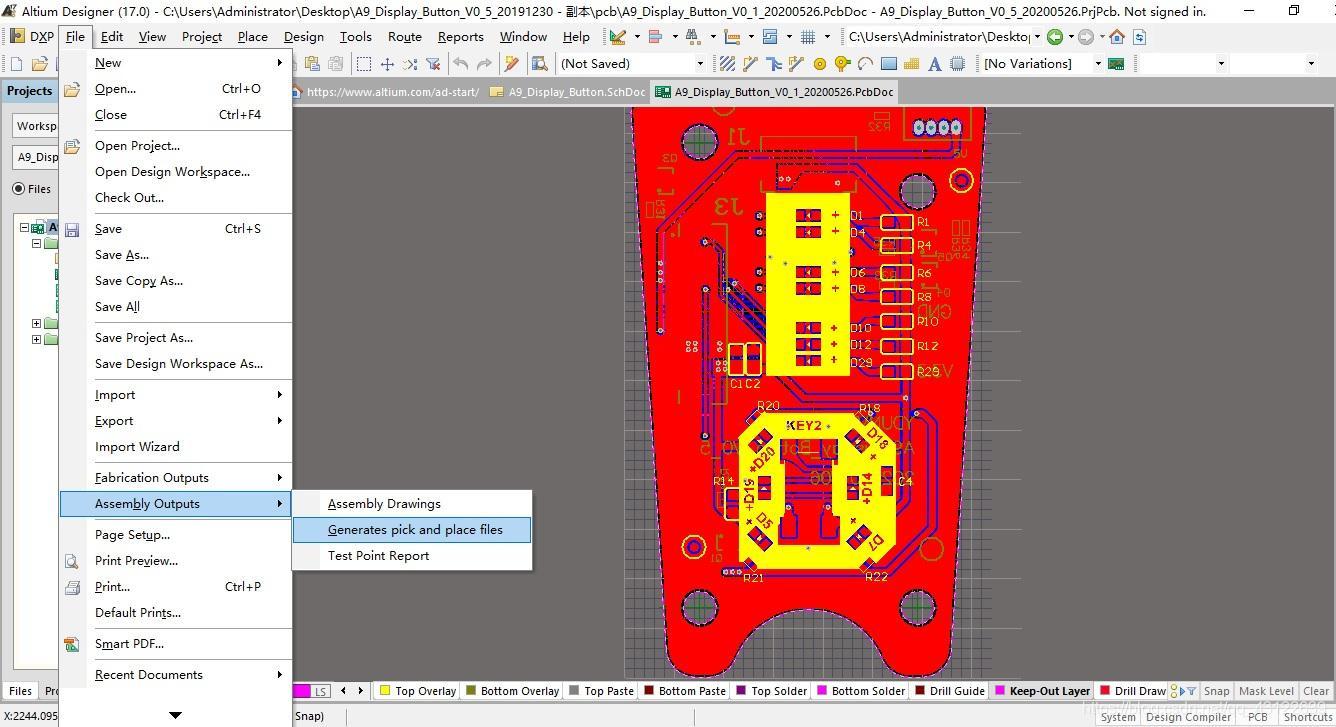Expand the New submenu
Screen dimensions: 1336x727
click(x=176, y=63)
